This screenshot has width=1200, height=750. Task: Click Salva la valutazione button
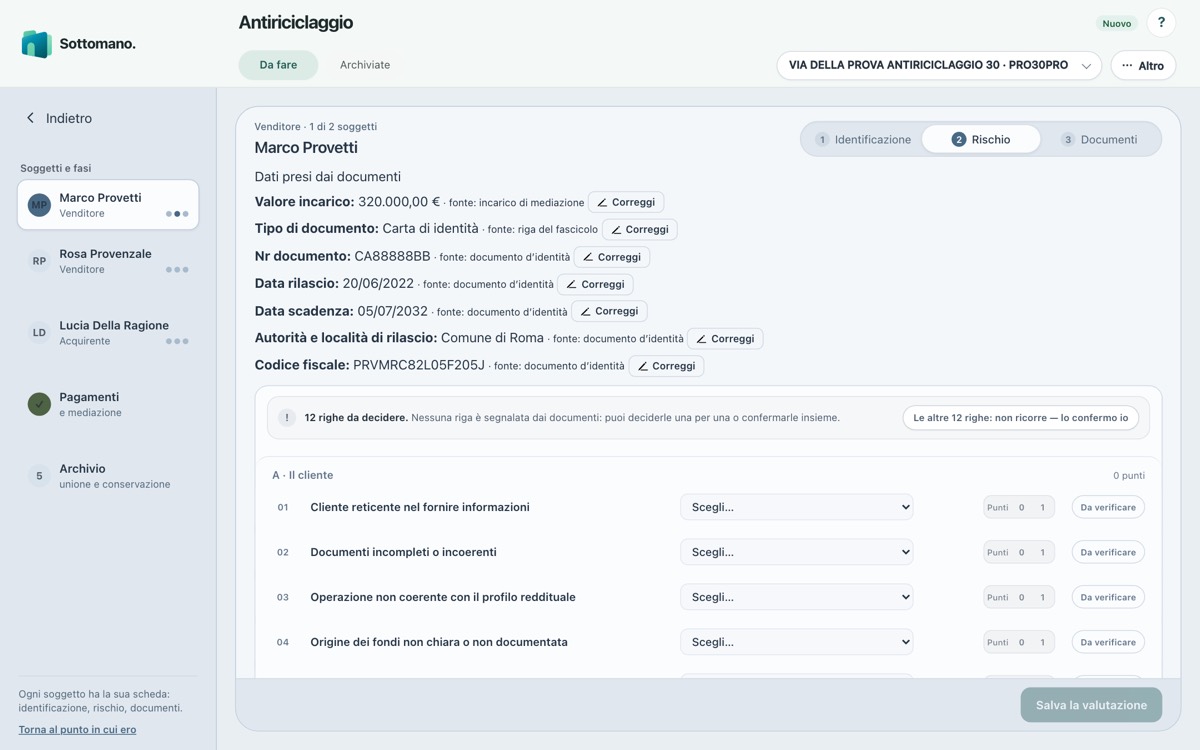coord(1091,705)
